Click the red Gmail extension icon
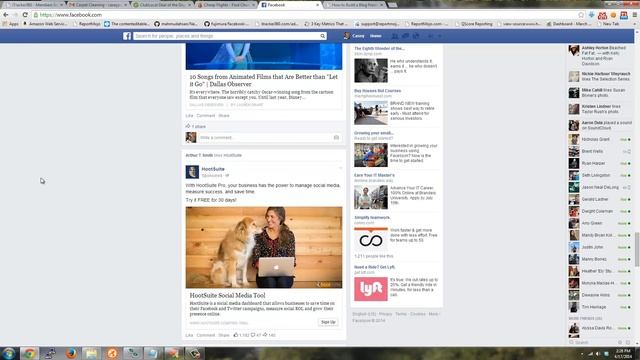 pyautogui.click(x=602, y=15)
